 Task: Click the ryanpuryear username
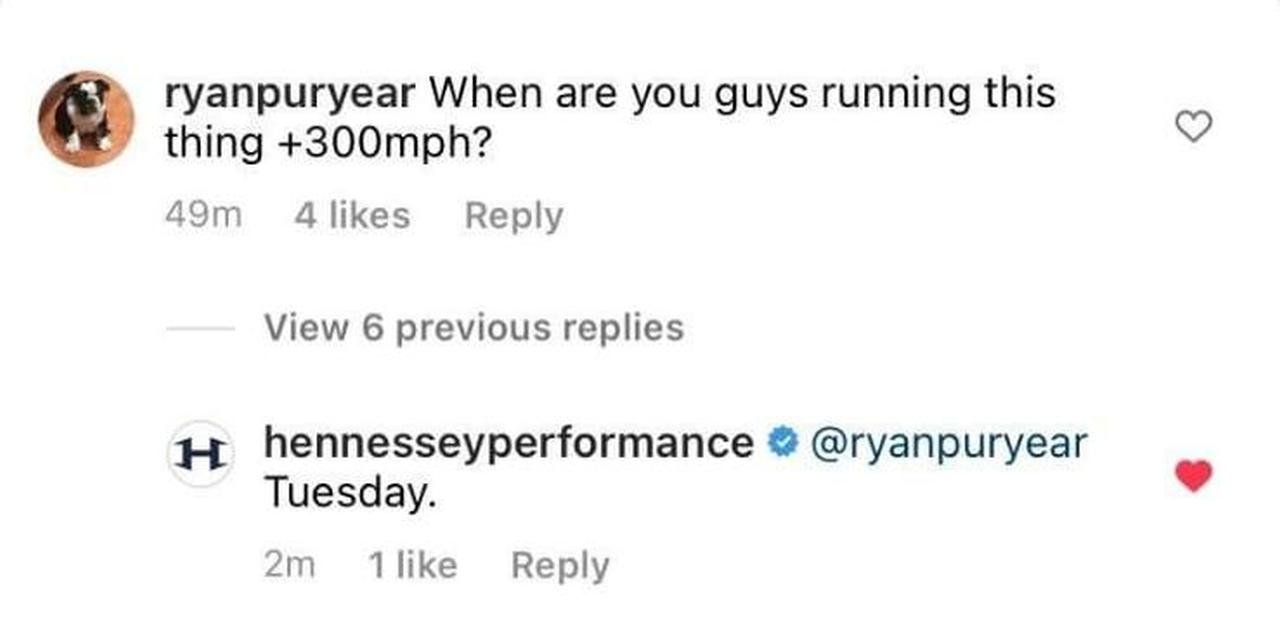(x=290, y=94)
